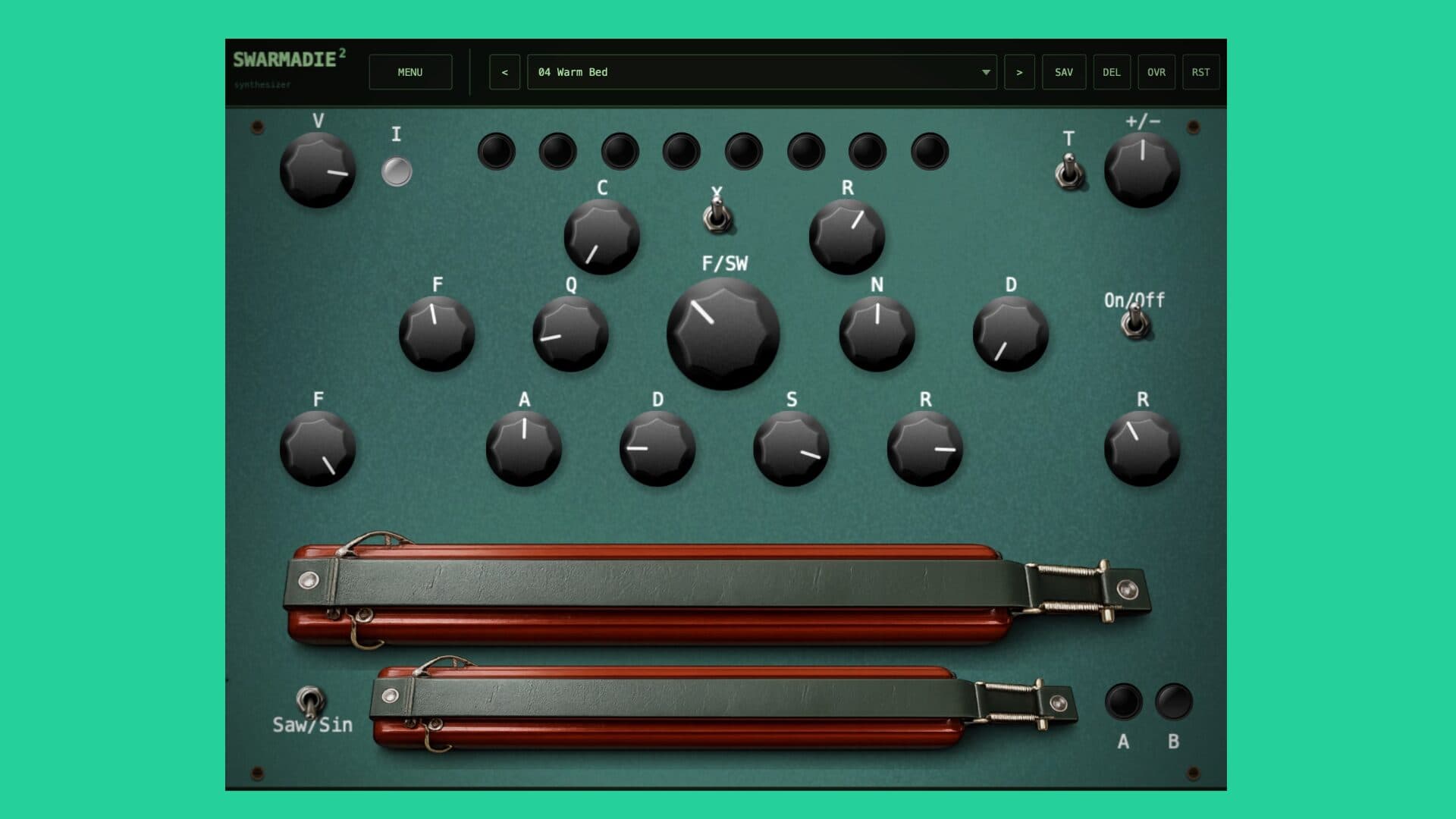Click the sixth black button in top row
The height and width of the screenshot is (819, 1456).
tap(806, 151)
